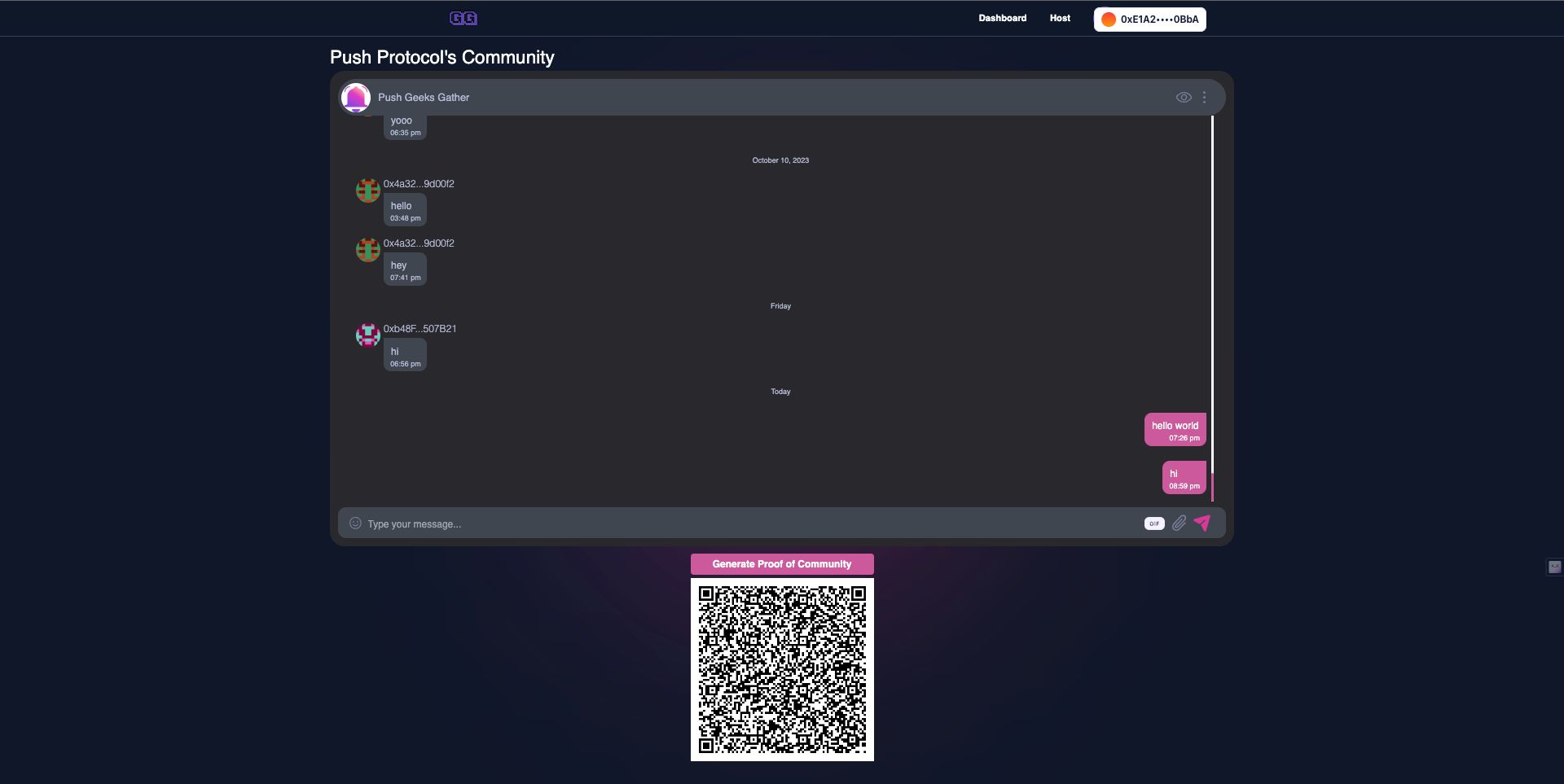Image resolution: width=1564 pixels, height=784 pixels.
Task: Click the 'Today' date separator
Action: click(x=780, y=392)
